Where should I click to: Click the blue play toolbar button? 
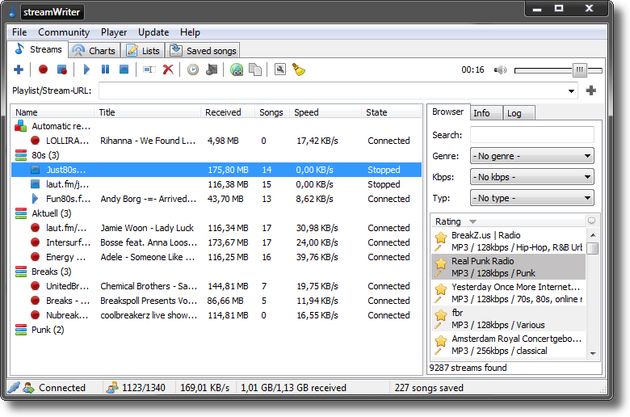tap(86, 70)
